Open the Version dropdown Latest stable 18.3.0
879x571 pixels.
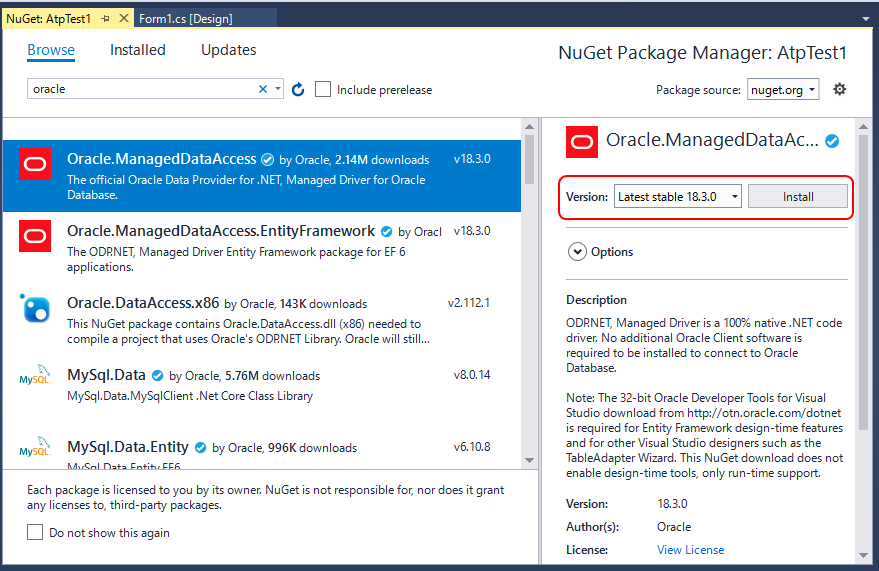click(x=678, y=197)
